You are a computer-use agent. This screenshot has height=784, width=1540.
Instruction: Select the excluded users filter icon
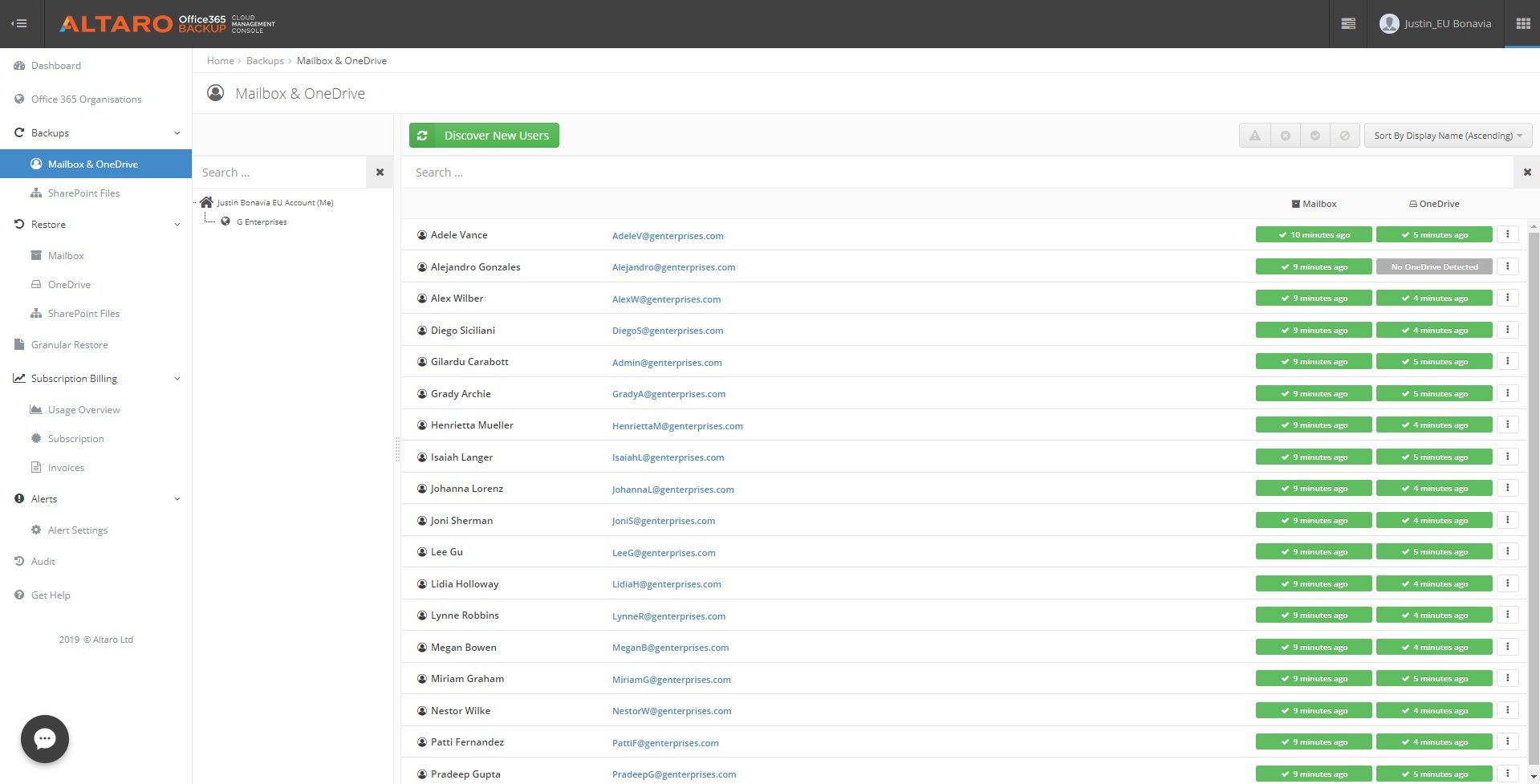click(x=1346, y=135)
